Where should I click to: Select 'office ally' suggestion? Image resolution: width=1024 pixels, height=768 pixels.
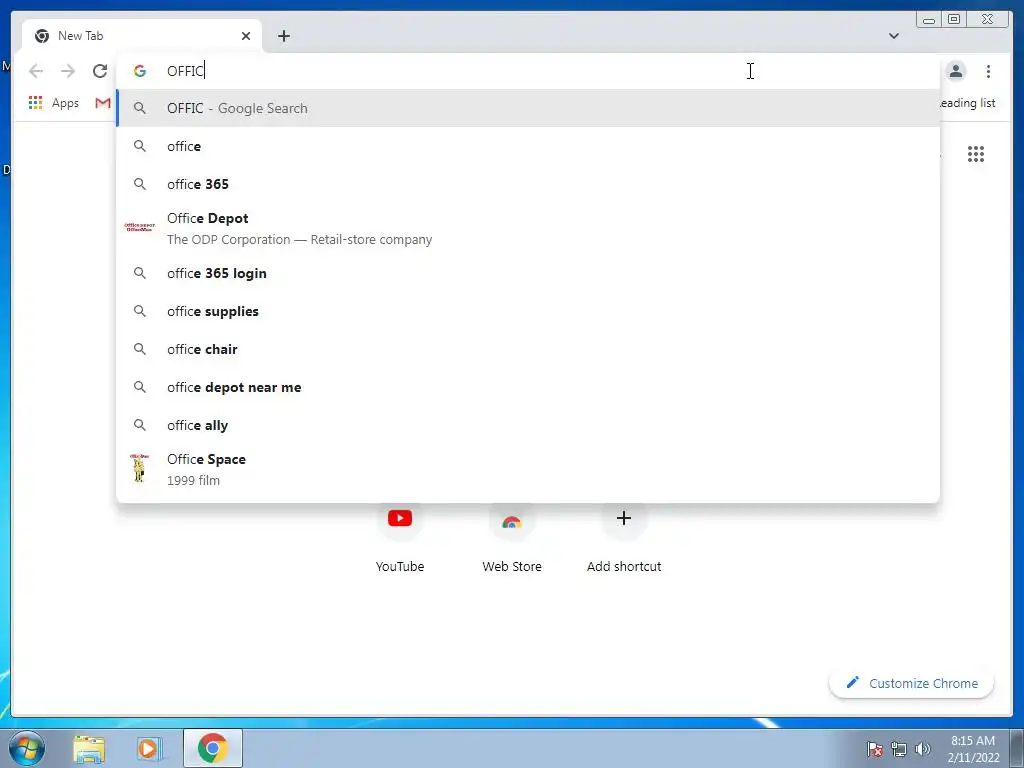528,425
